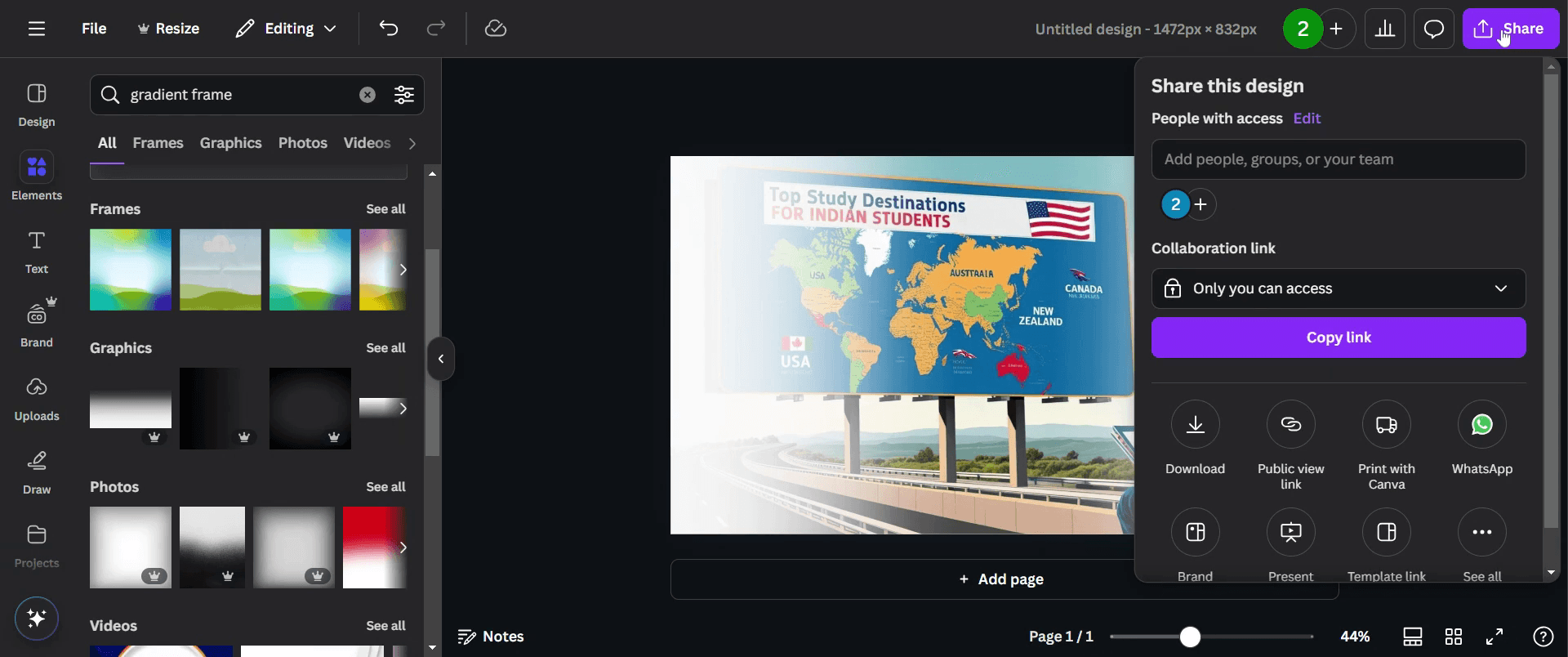Open the Present share option
The width and height of the screenshot is (1568, 657).
(1290, 532)
